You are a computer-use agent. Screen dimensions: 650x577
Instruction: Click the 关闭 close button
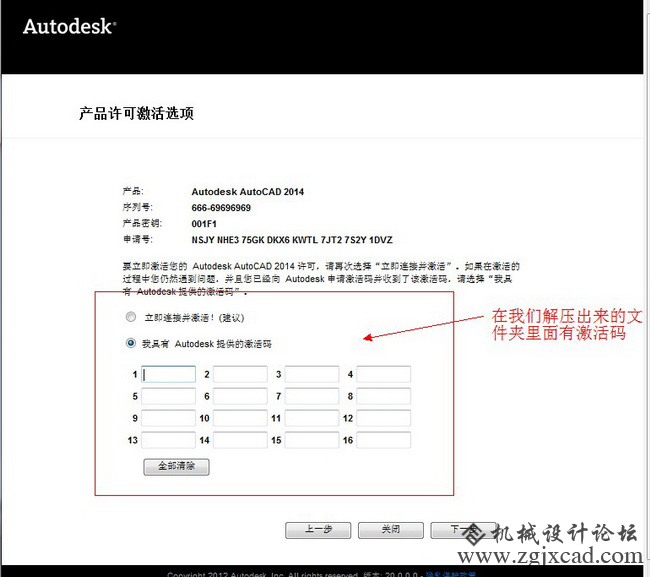point(390,530)
